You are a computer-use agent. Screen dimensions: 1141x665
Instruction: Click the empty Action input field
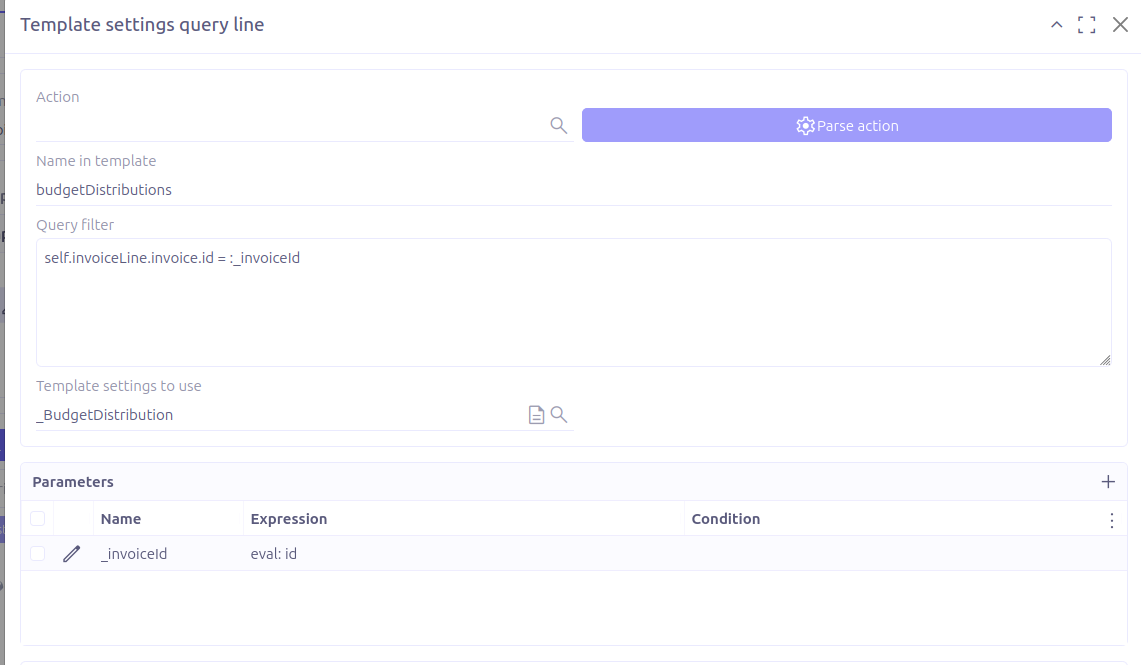280,124
